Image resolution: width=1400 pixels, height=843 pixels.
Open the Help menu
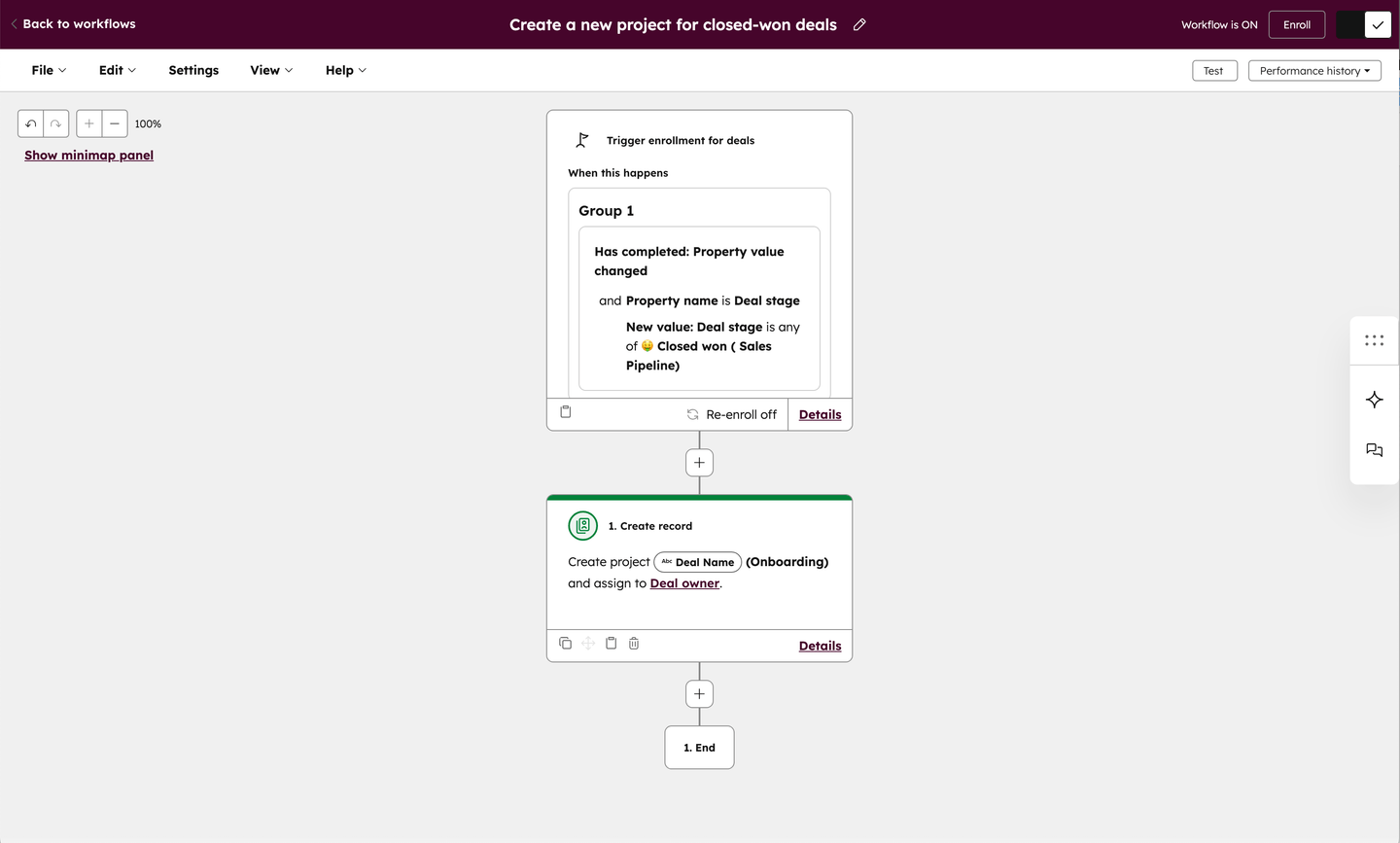pos(346,70)
